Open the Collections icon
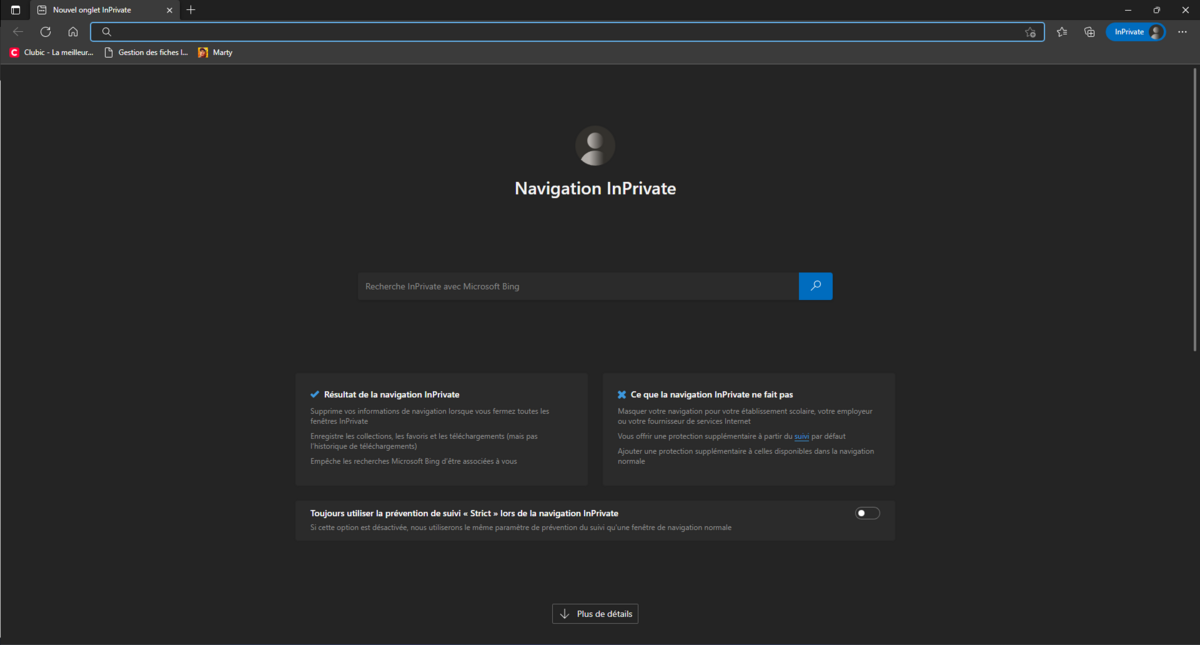Viewport: 1200px width, 645px height. coord(1090,32)
